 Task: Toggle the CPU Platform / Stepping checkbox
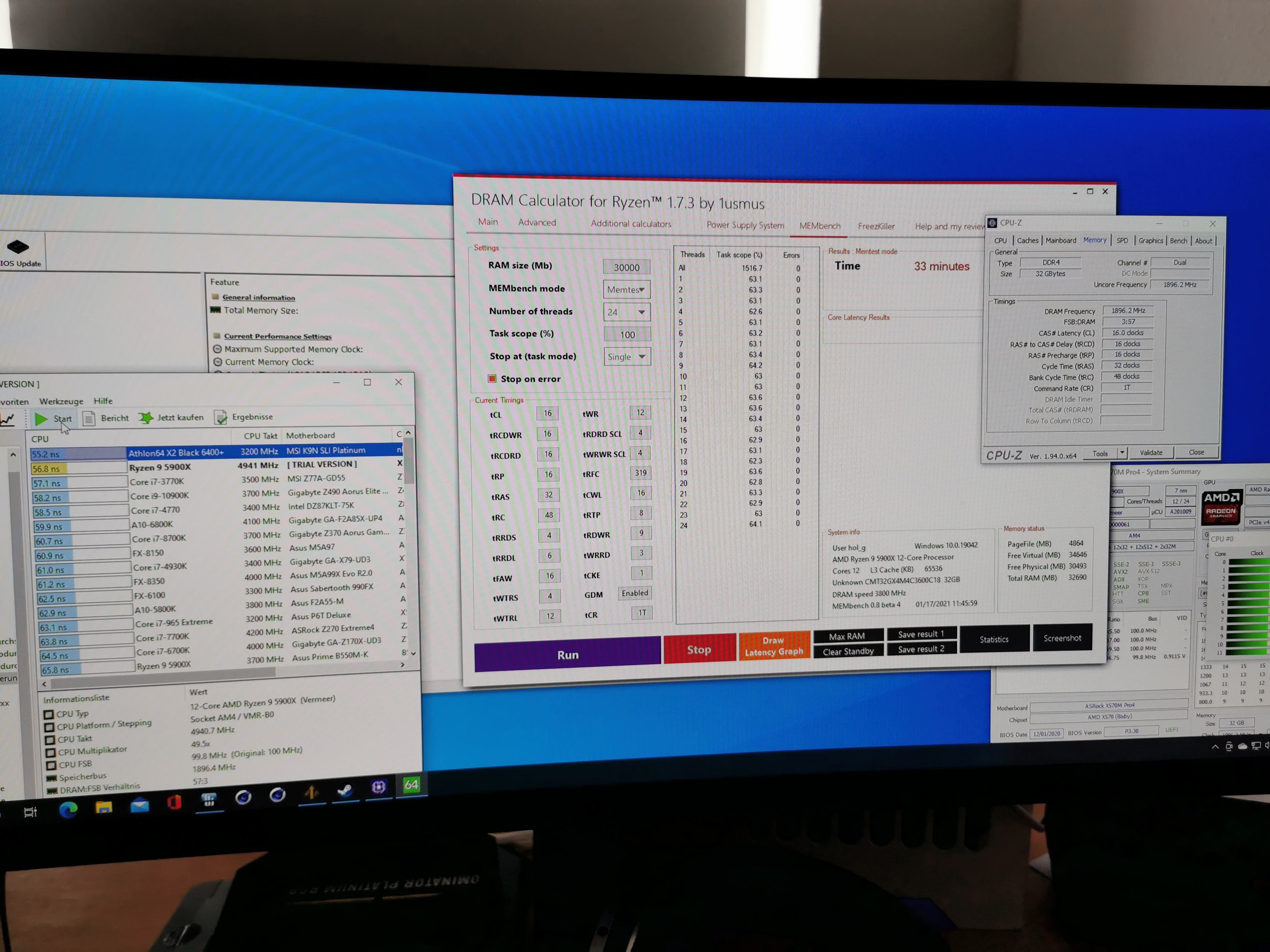49,727
